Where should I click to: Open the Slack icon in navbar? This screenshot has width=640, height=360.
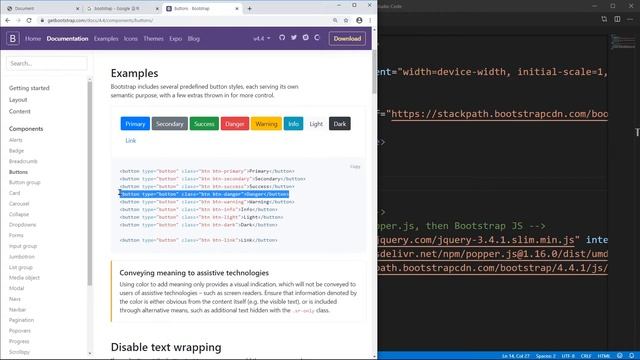[305, 38]
